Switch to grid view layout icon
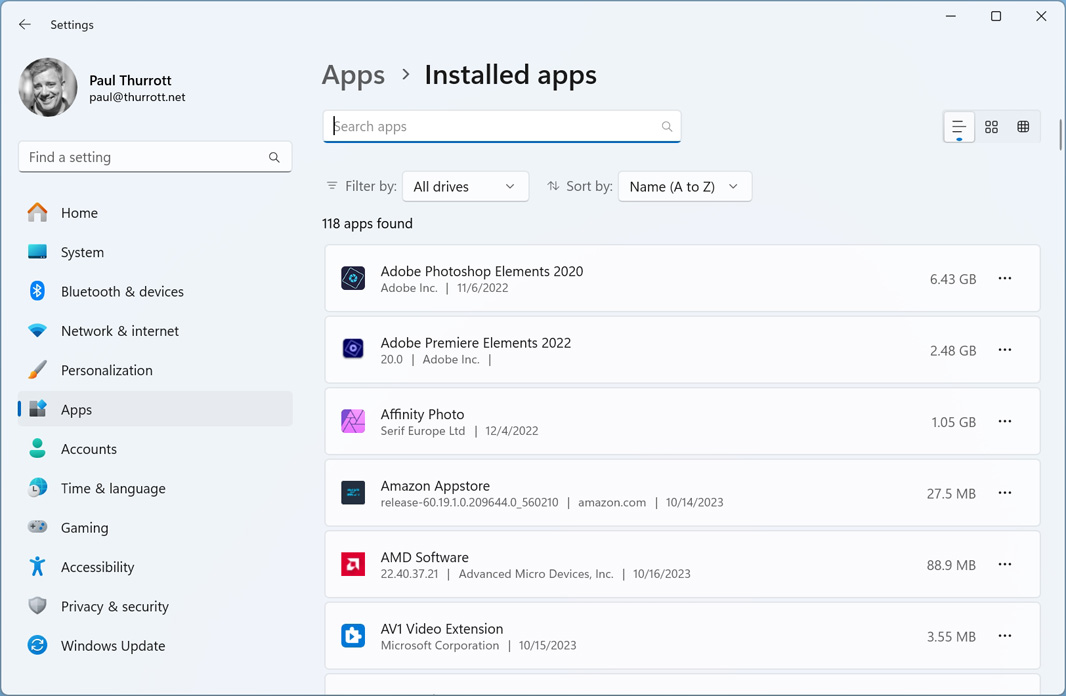This screenshot has width=1066, height=696. click(991, 127)
